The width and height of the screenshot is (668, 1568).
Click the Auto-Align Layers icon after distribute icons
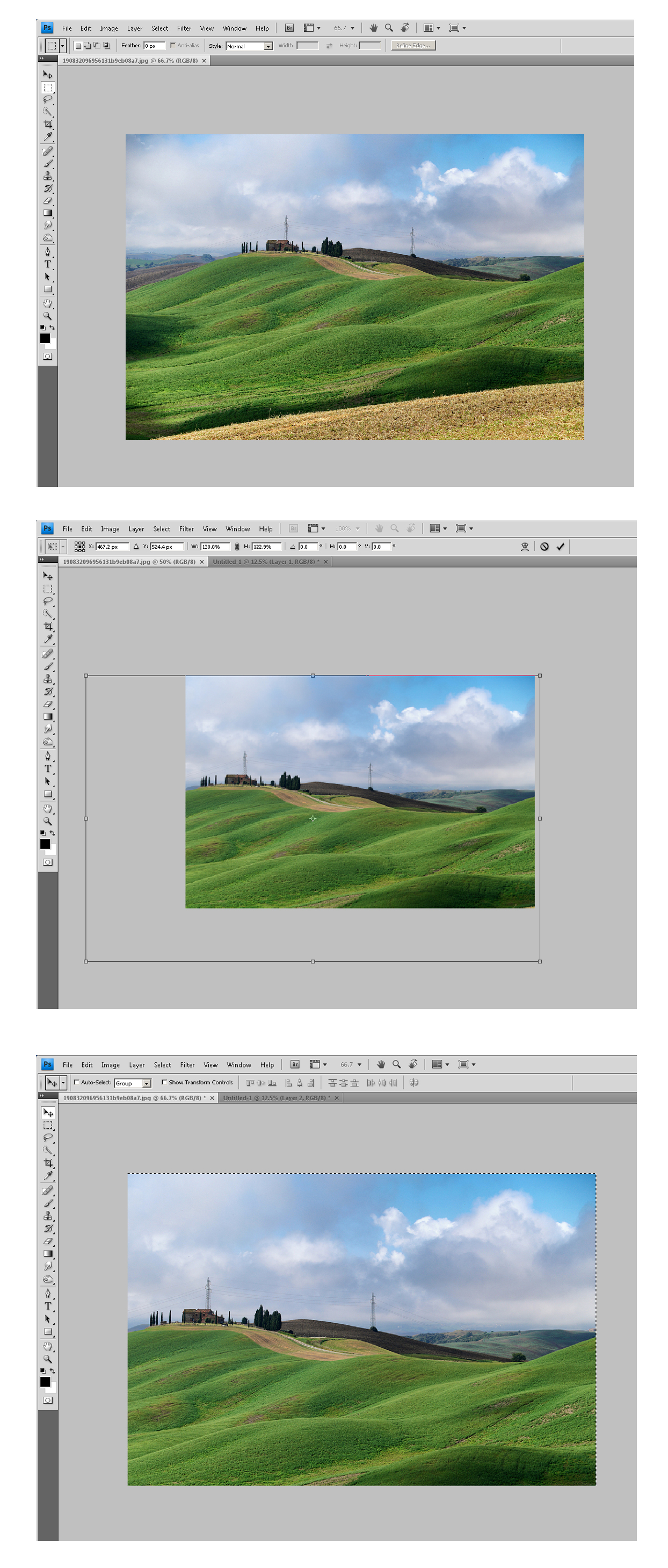414,1083
